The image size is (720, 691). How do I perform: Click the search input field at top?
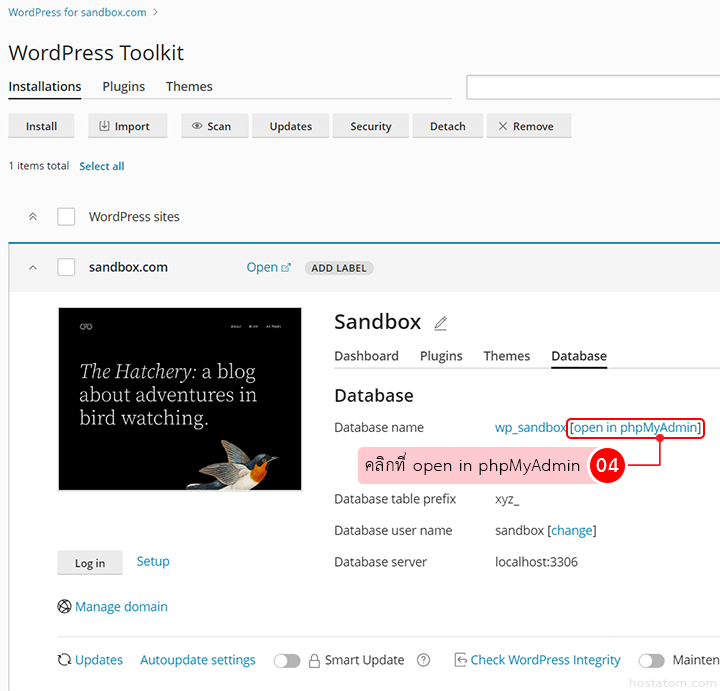coord(592,88)
